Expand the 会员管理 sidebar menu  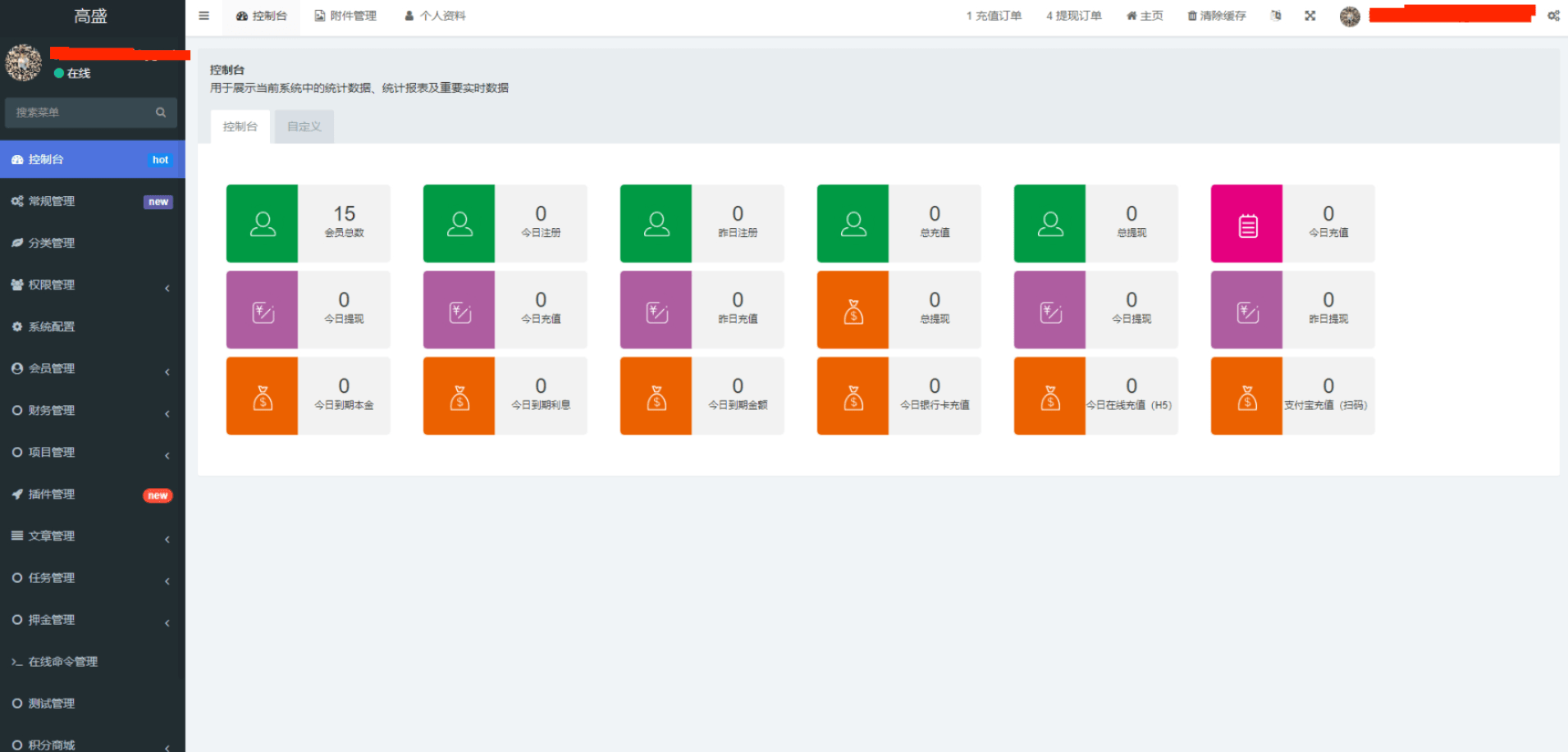(90, 368)
